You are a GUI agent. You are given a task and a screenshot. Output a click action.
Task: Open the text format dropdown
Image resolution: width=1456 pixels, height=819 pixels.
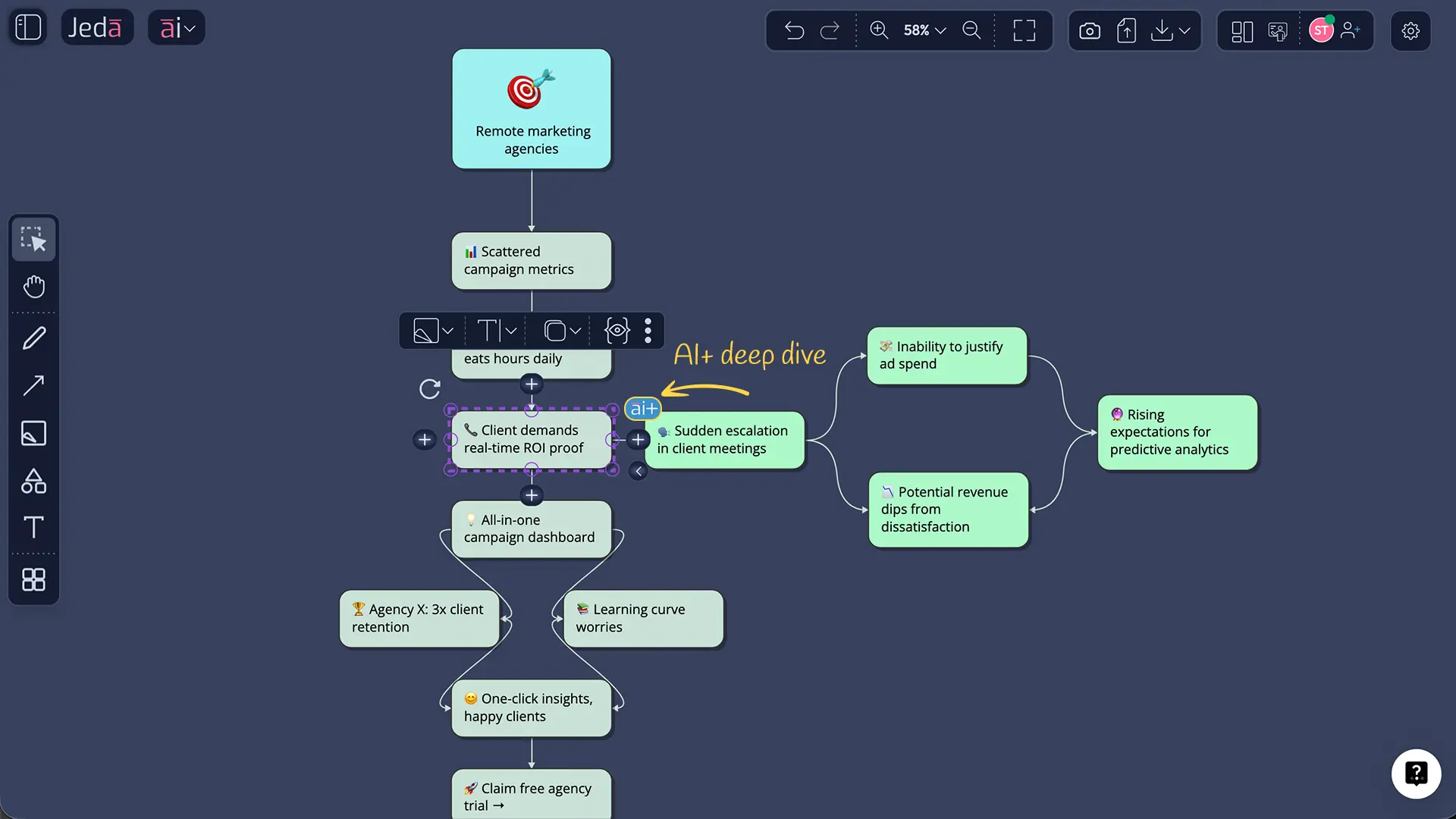(497, 331)
